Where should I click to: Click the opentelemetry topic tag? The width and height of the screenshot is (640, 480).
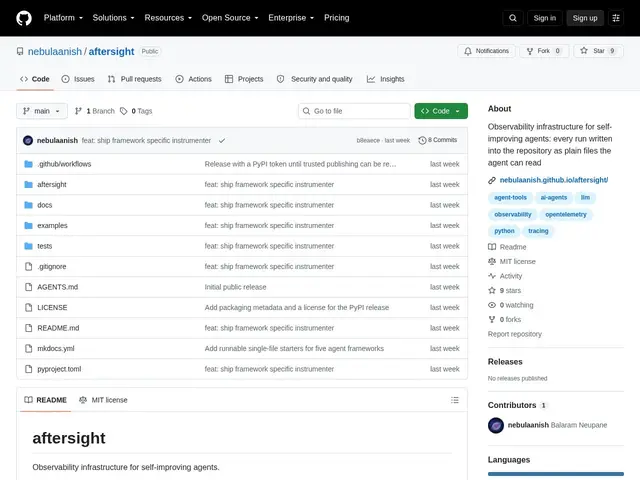coord(566,215)
